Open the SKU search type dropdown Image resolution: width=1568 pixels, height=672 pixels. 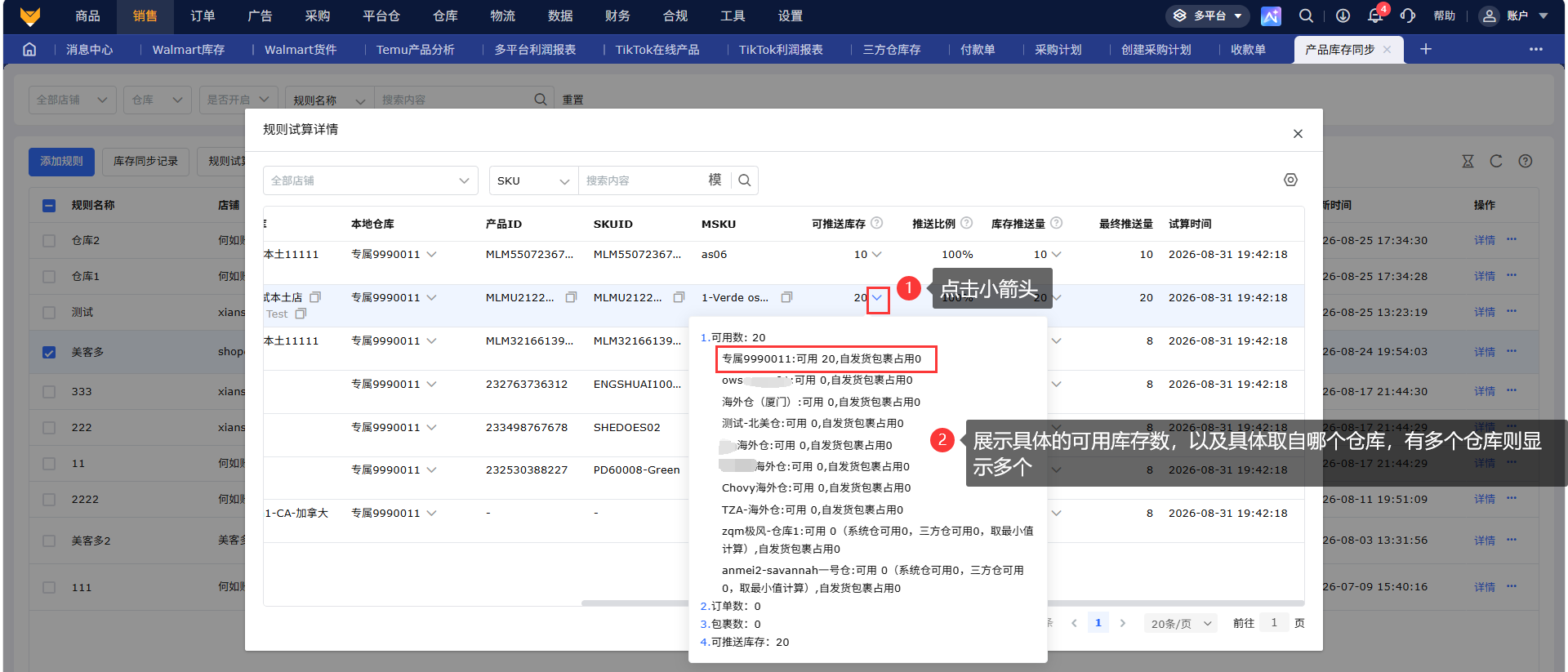[x=534, y=180]
